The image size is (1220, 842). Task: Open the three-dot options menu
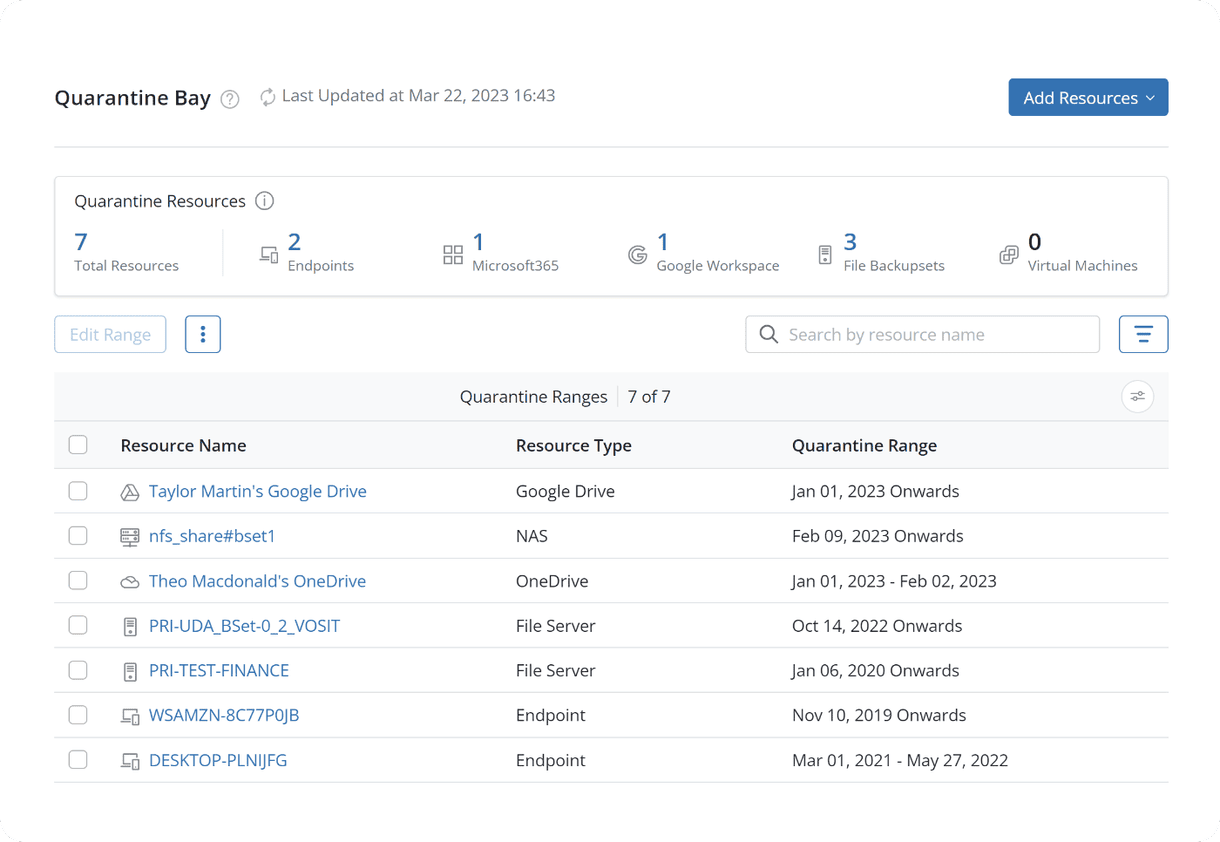[203, 334]
